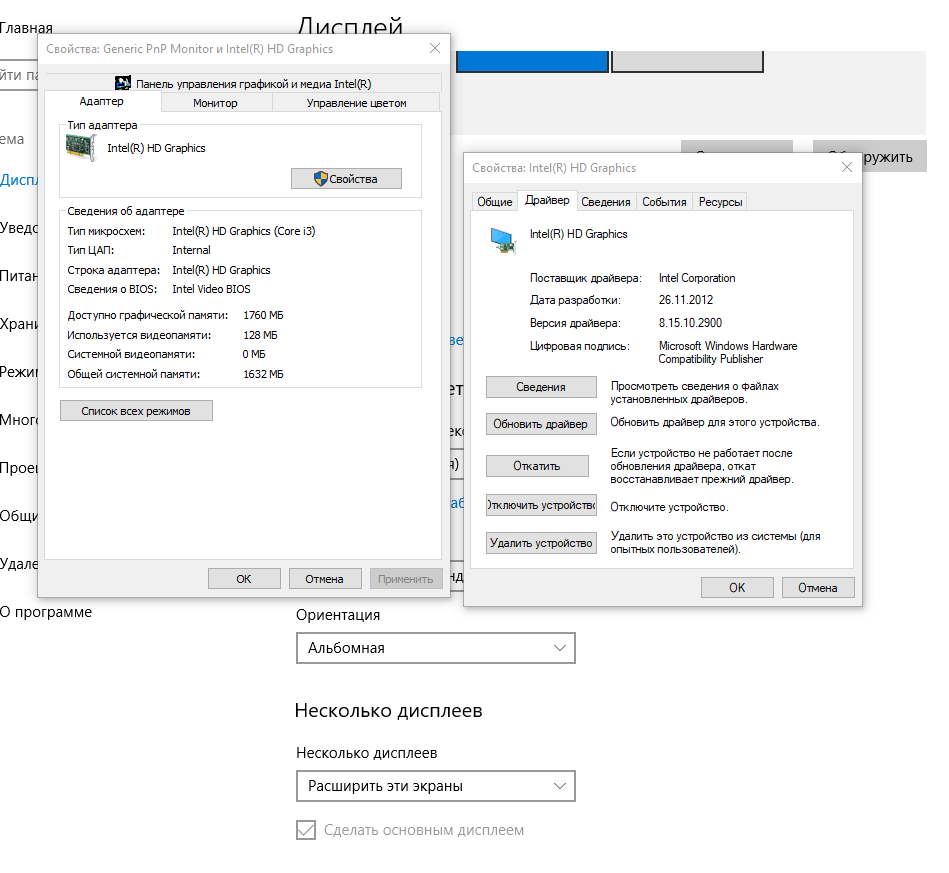The height and width of the screenshot is (873, 949).
Task: Open the Панель управления графикой и медиа Intel(R) tab
Action: pyautogui.click(x=243, y=84)
